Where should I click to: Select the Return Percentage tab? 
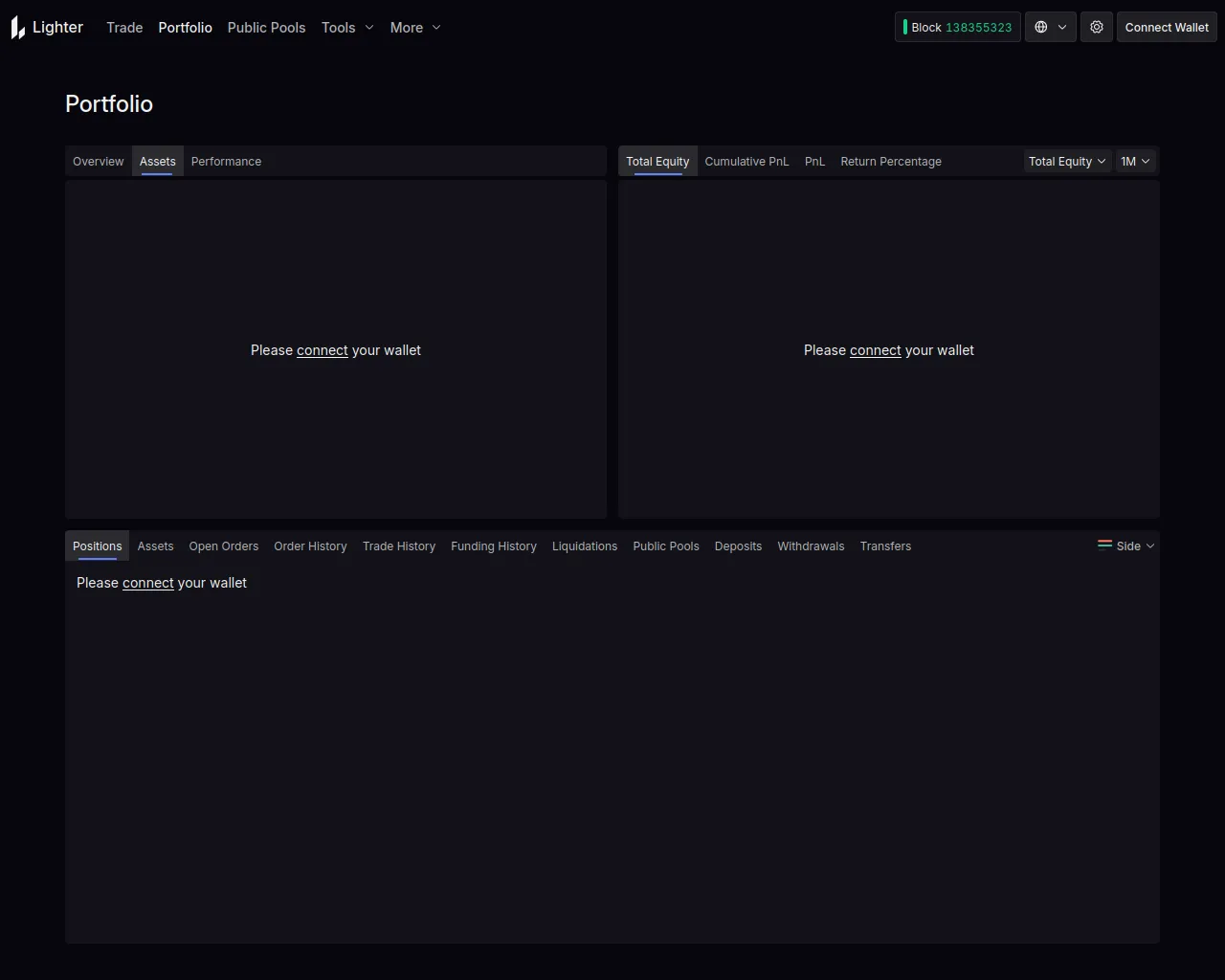coord(890,162)
